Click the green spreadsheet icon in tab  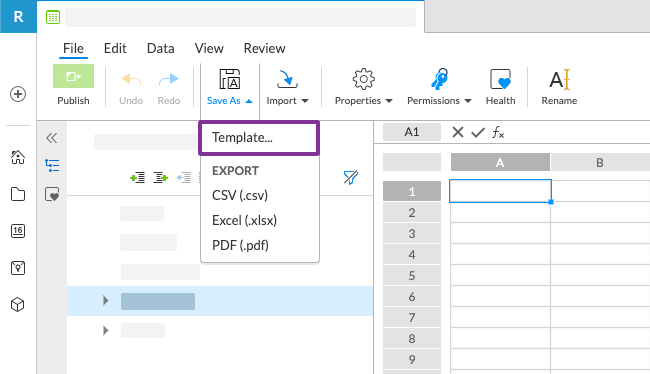pyautogui.click(x=53, y=17)
